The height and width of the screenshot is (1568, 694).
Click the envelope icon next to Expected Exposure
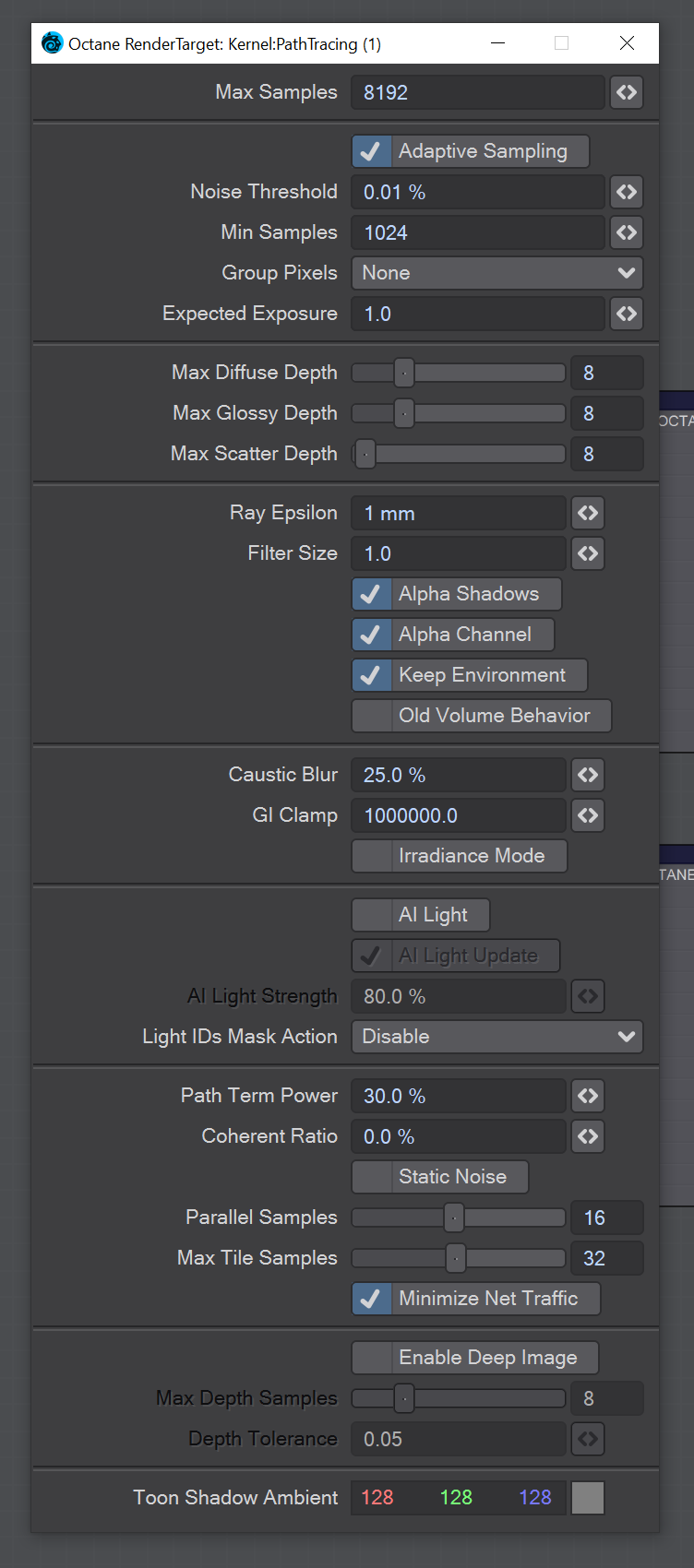[627, 314]
